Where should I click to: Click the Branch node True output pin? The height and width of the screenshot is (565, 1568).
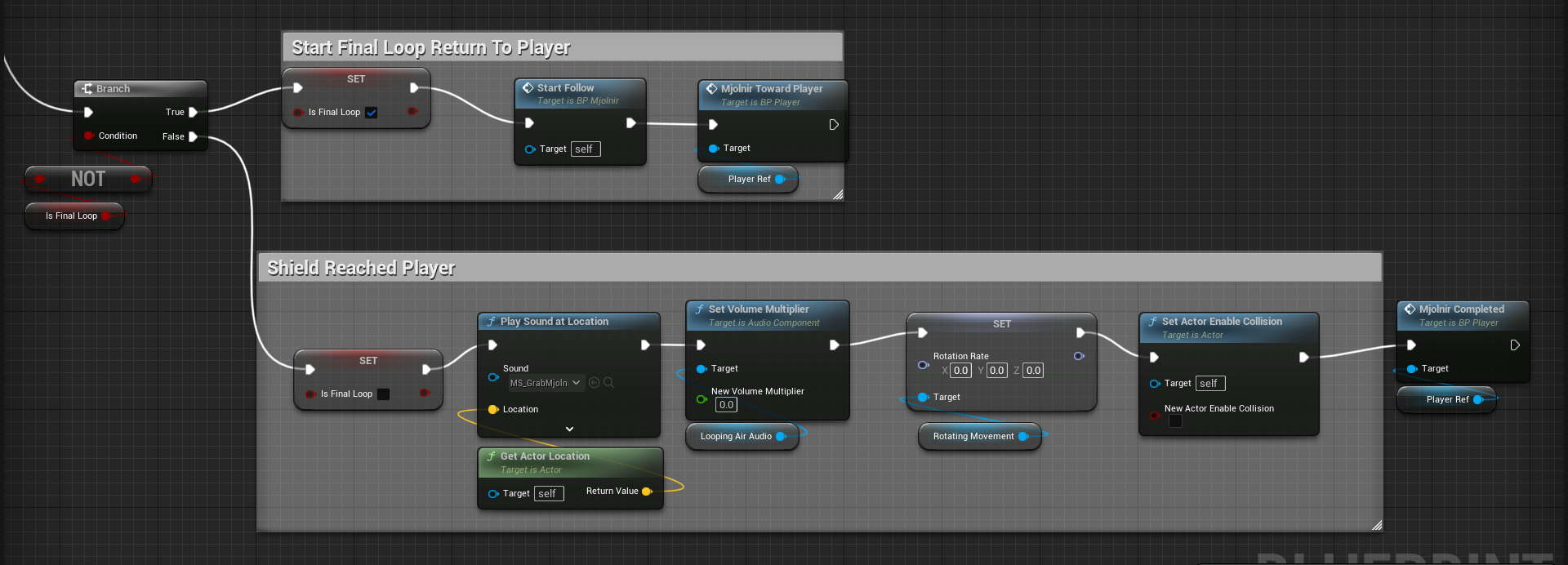pyautogui.click(x=193, y=112)
